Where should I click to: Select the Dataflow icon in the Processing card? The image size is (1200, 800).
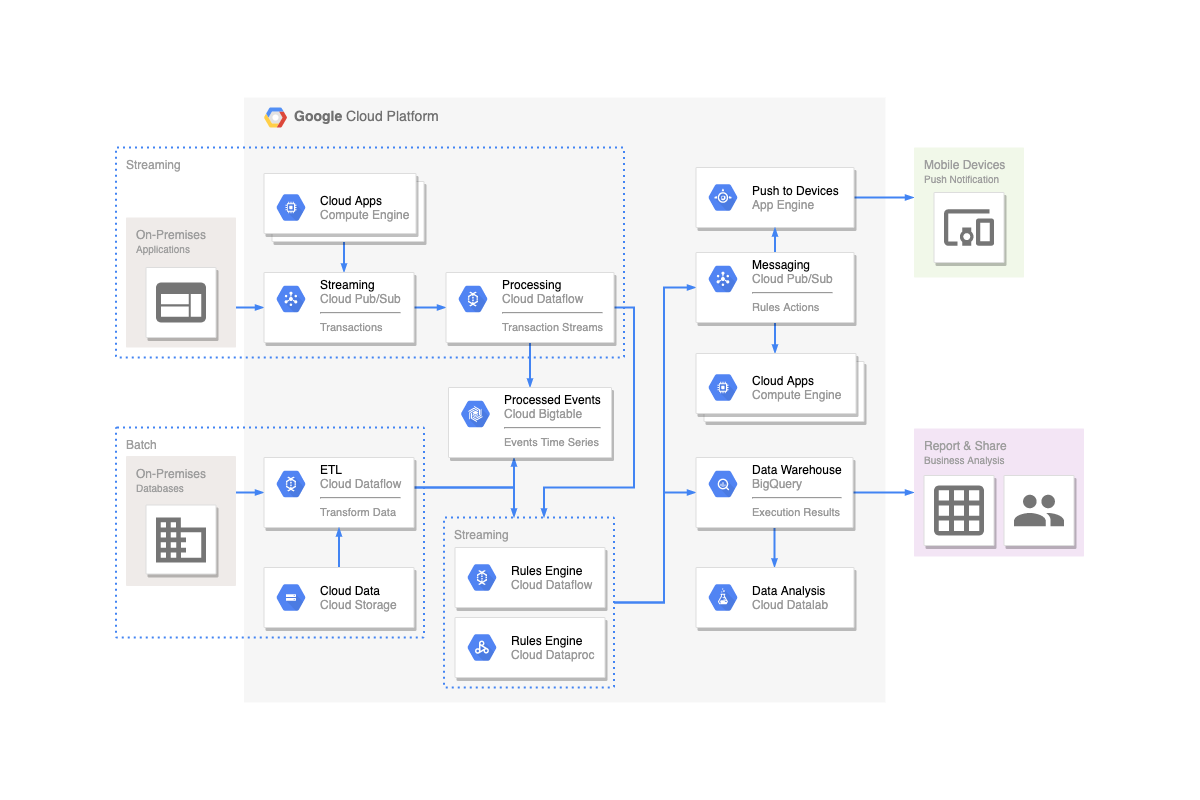473,298
